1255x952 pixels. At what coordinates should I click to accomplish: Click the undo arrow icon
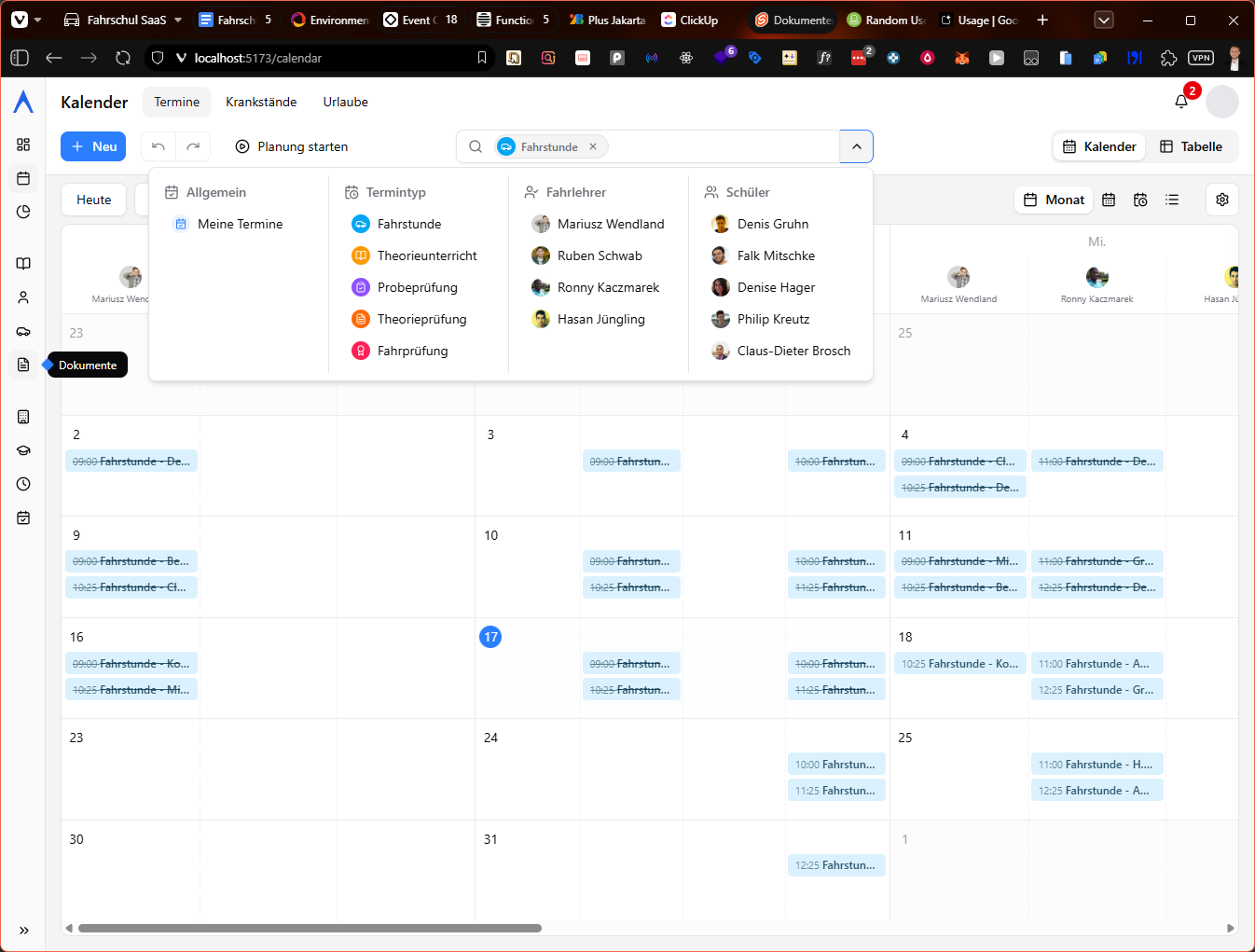coord(159,146)
